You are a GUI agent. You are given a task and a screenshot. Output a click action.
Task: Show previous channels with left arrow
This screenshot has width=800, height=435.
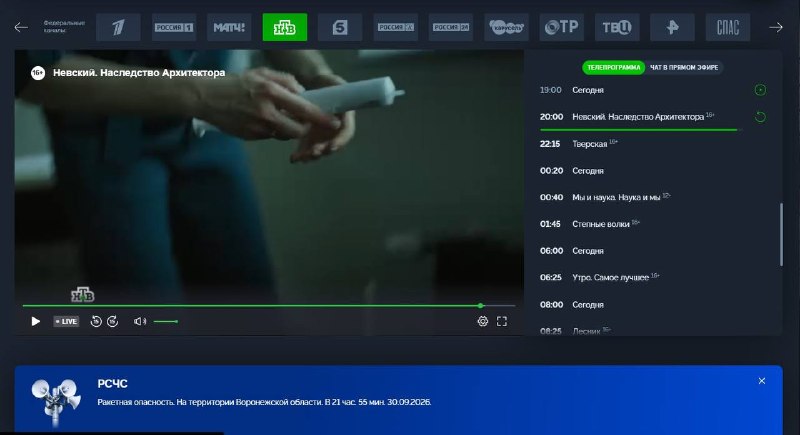(21, 27)
